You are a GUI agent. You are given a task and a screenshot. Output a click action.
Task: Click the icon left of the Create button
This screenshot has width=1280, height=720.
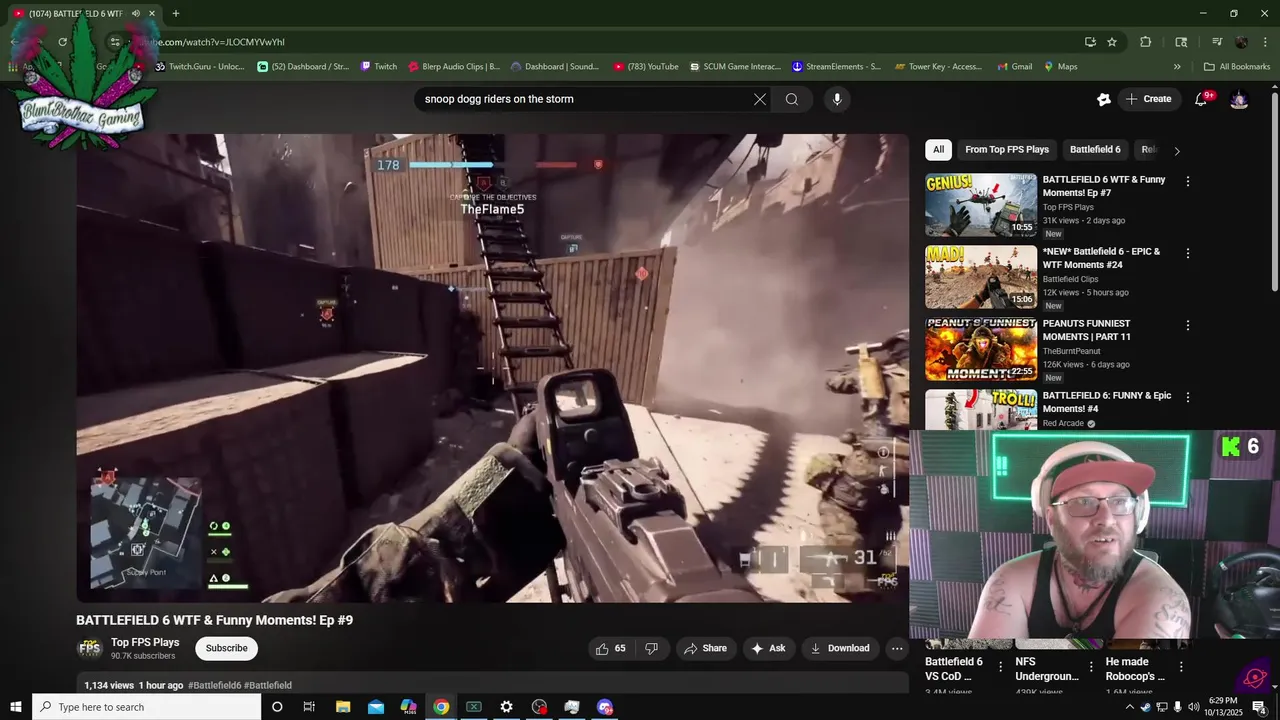[1104, 99]
